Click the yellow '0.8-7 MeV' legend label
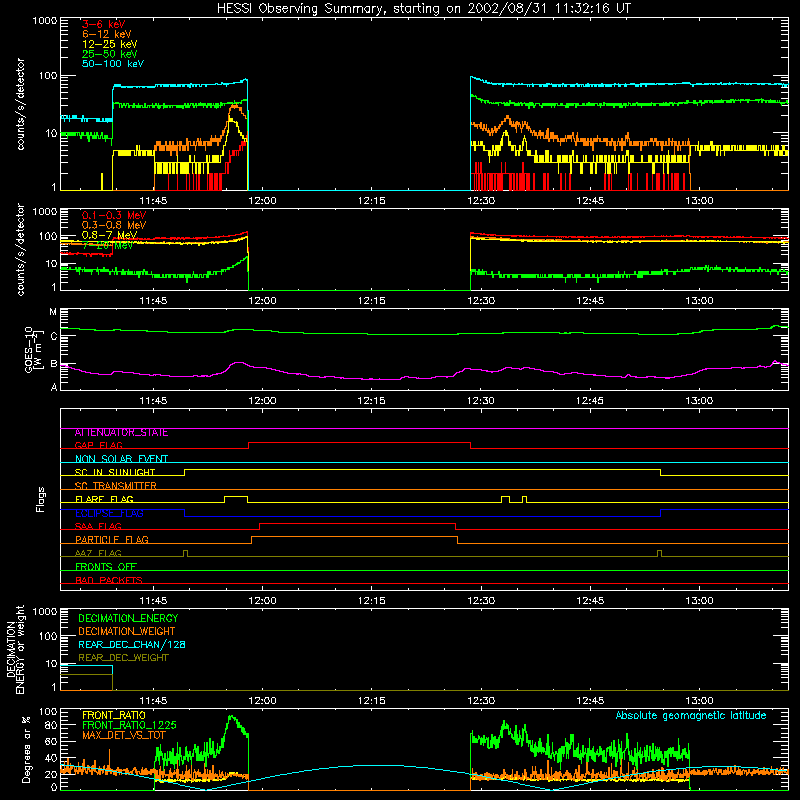Viewport: 800px width, 800px height. [x=109, y=235]
